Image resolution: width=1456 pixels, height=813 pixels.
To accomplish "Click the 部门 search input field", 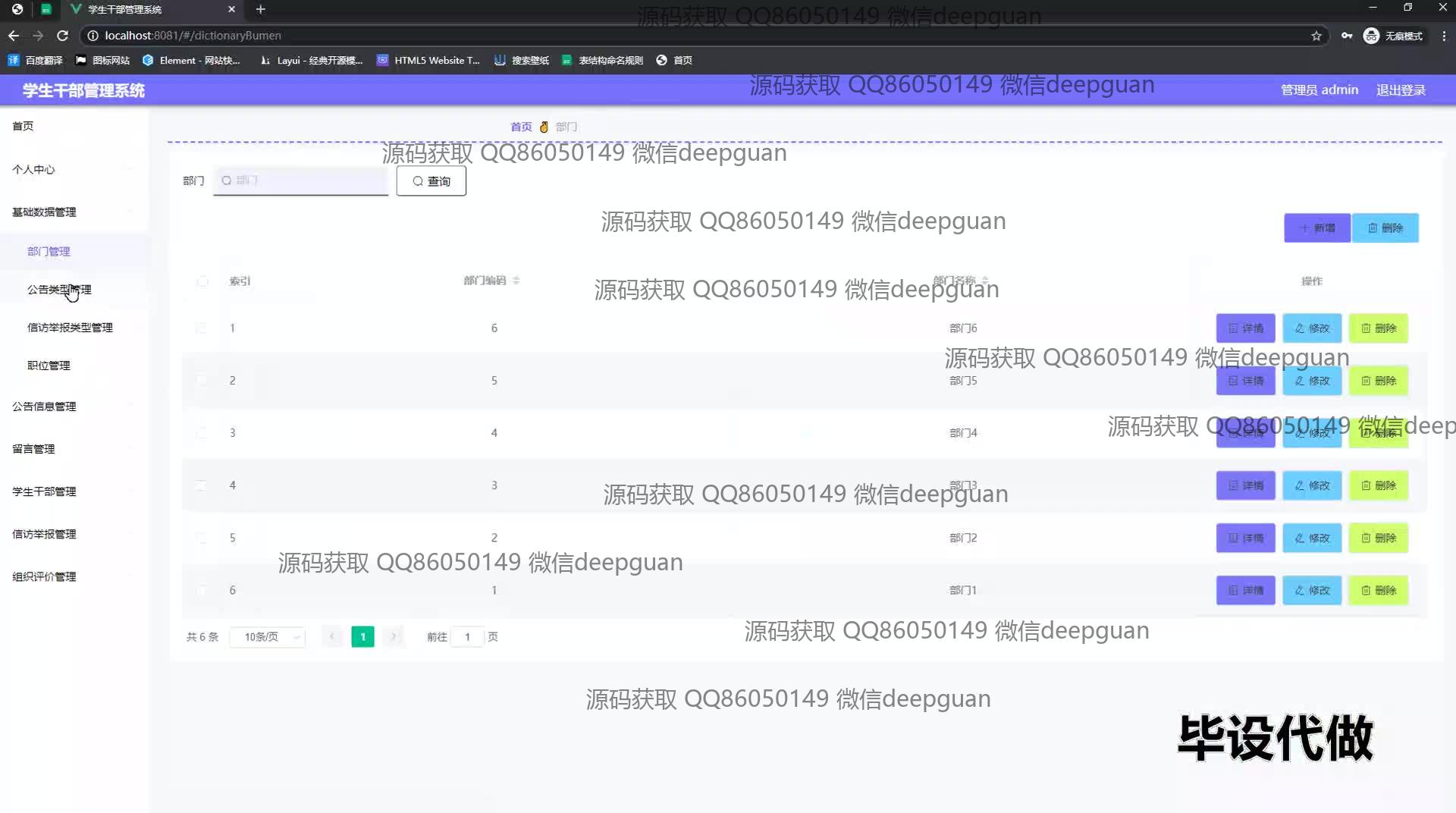I will 301,180.
